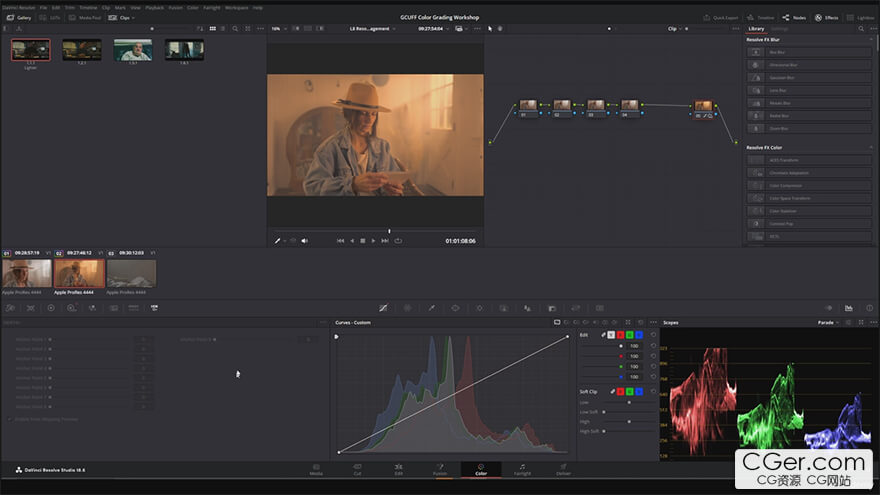Switch to the Deliver page tab
880x495 pixels.
coord(563,470)
